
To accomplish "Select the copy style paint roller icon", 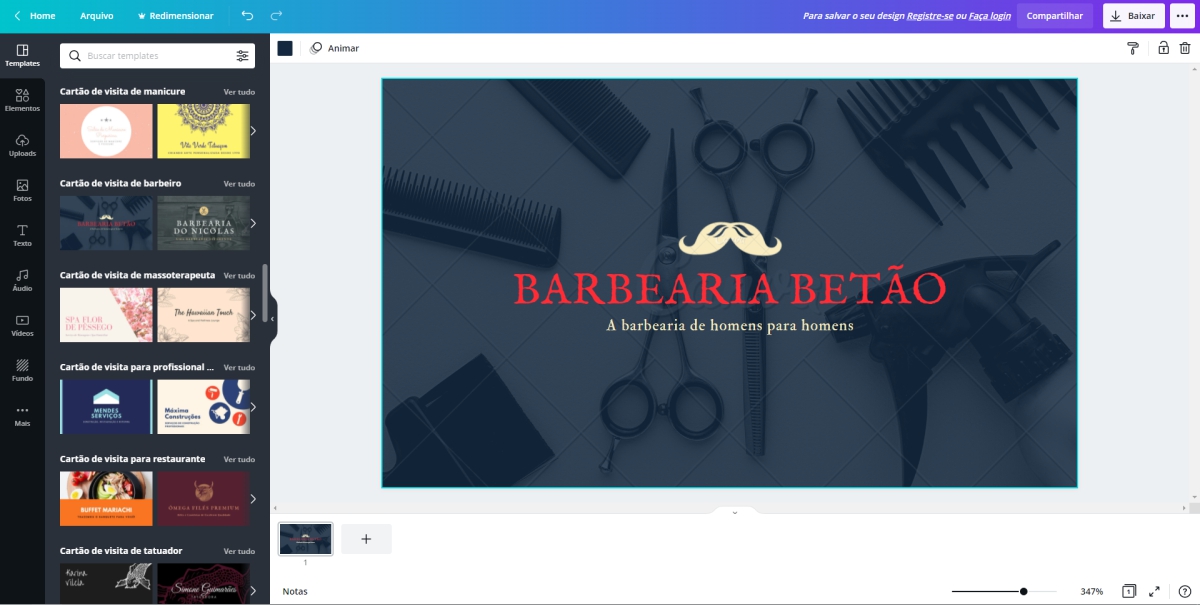I will coord(1133,48).
